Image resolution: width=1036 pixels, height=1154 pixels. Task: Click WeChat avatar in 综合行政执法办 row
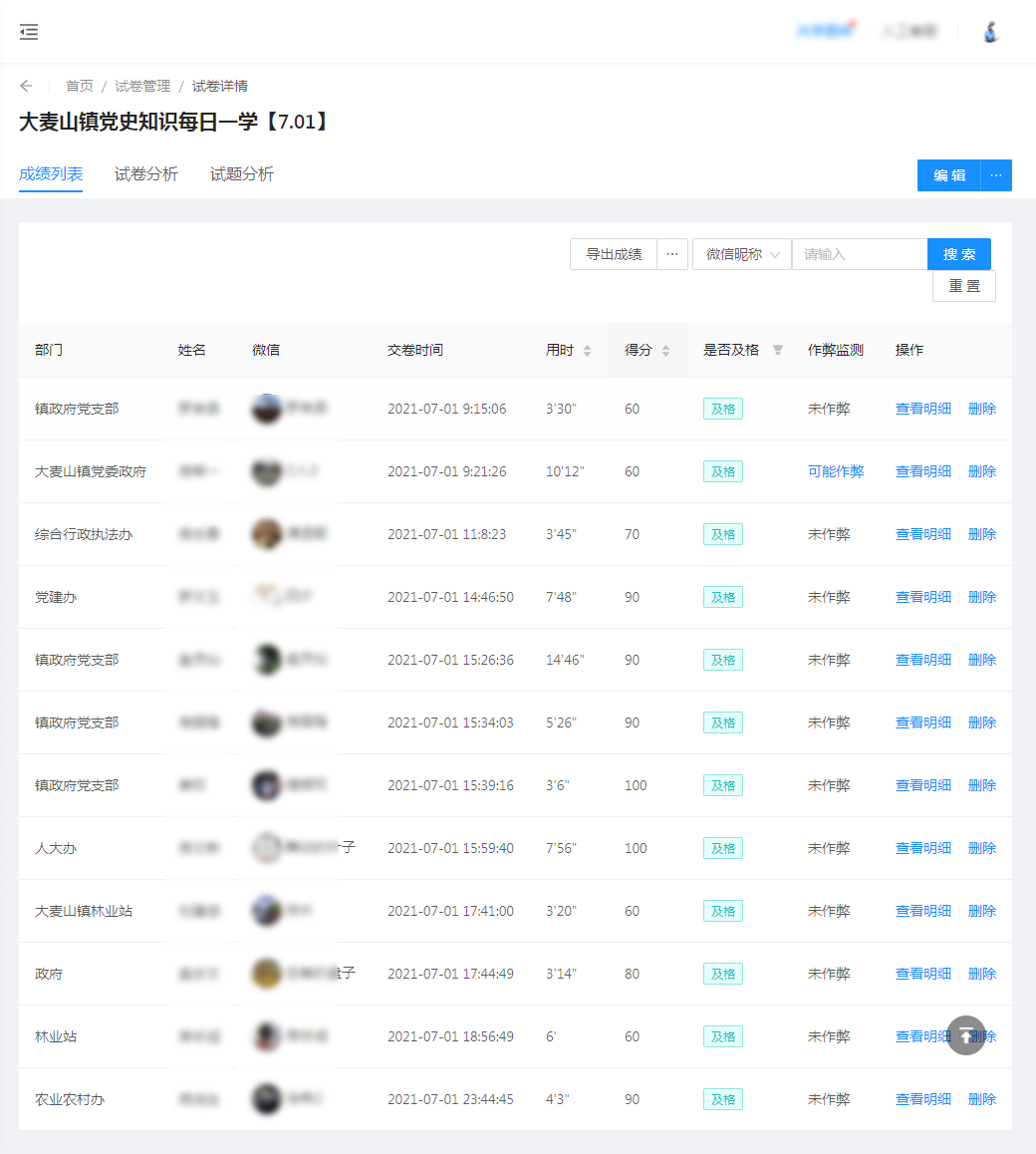pos(266,534)
